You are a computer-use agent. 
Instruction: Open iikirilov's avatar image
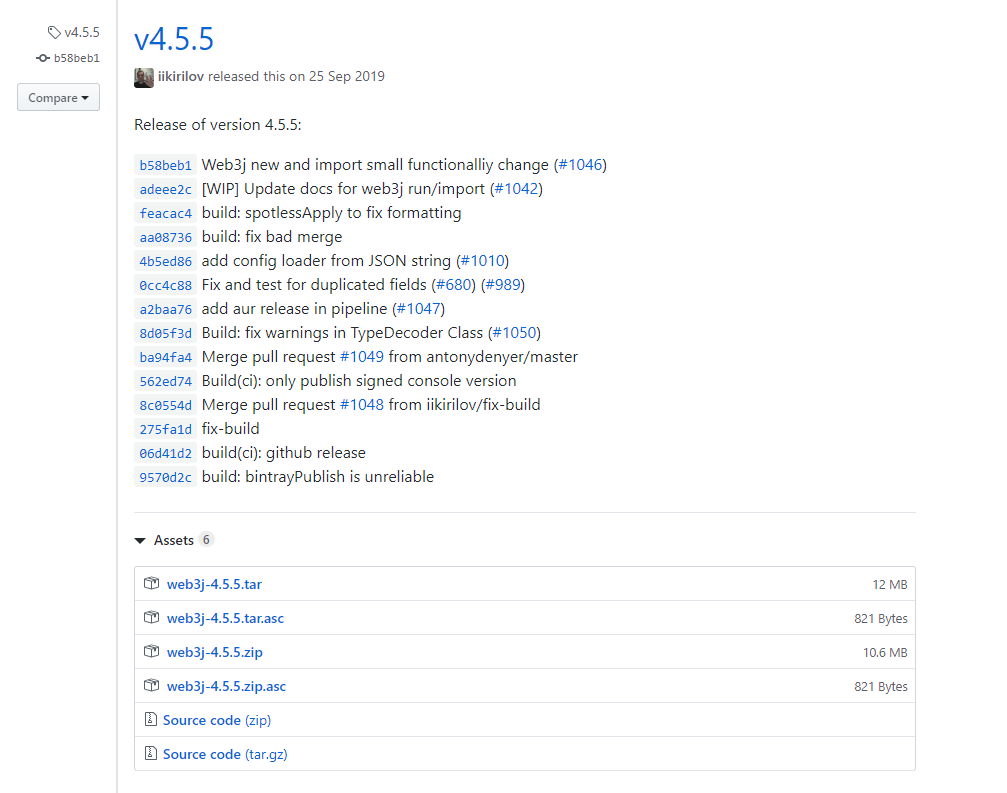point(144,77)
